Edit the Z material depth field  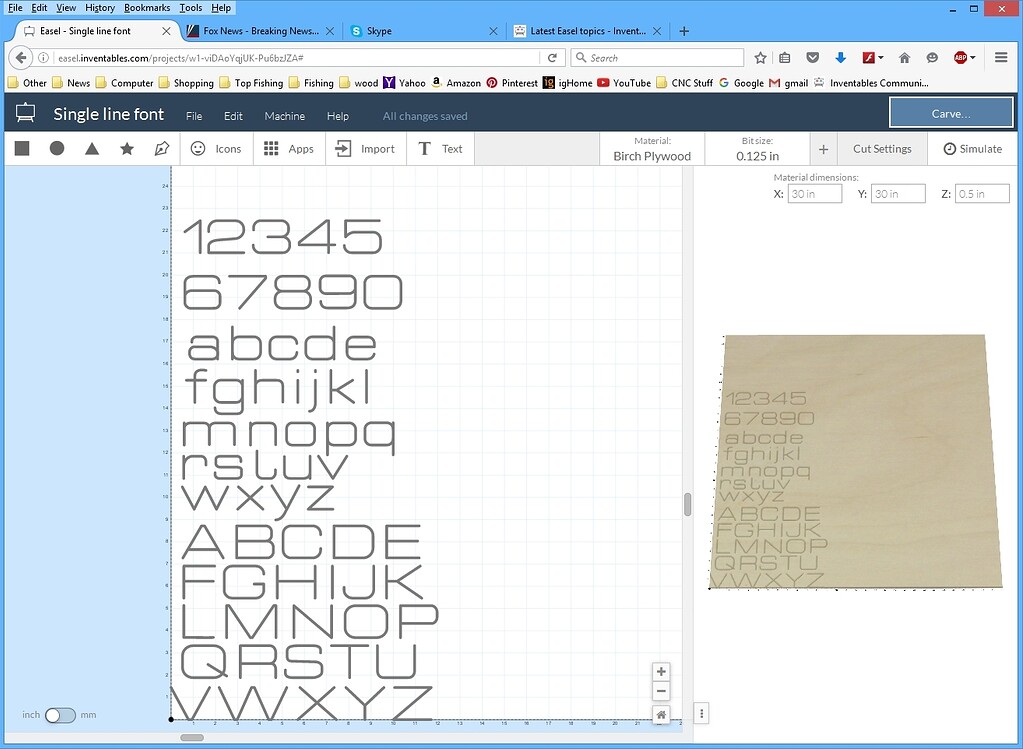(x=981, y=193)
